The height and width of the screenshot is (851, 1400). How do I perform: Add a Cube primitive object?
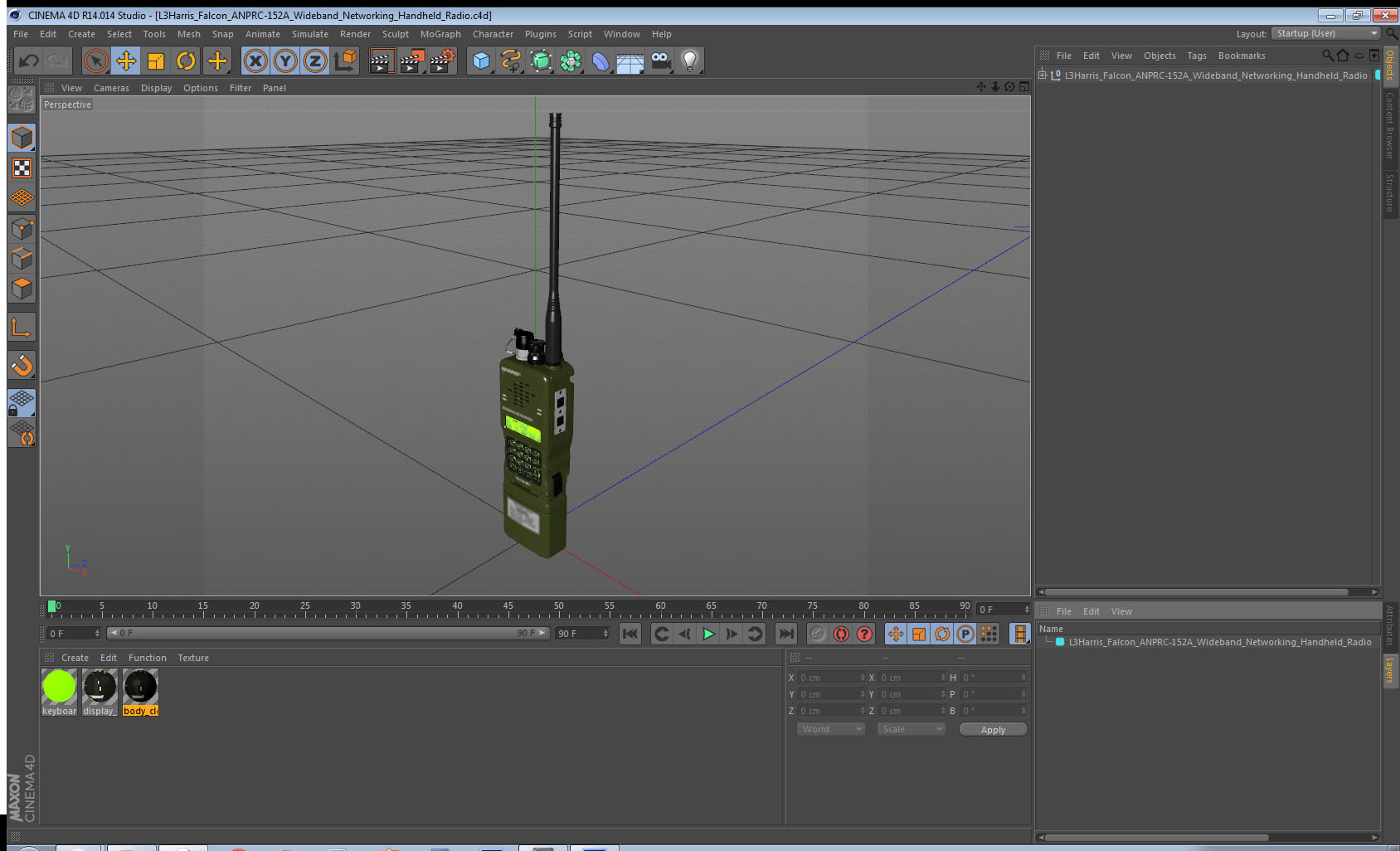tap(481, 61)
